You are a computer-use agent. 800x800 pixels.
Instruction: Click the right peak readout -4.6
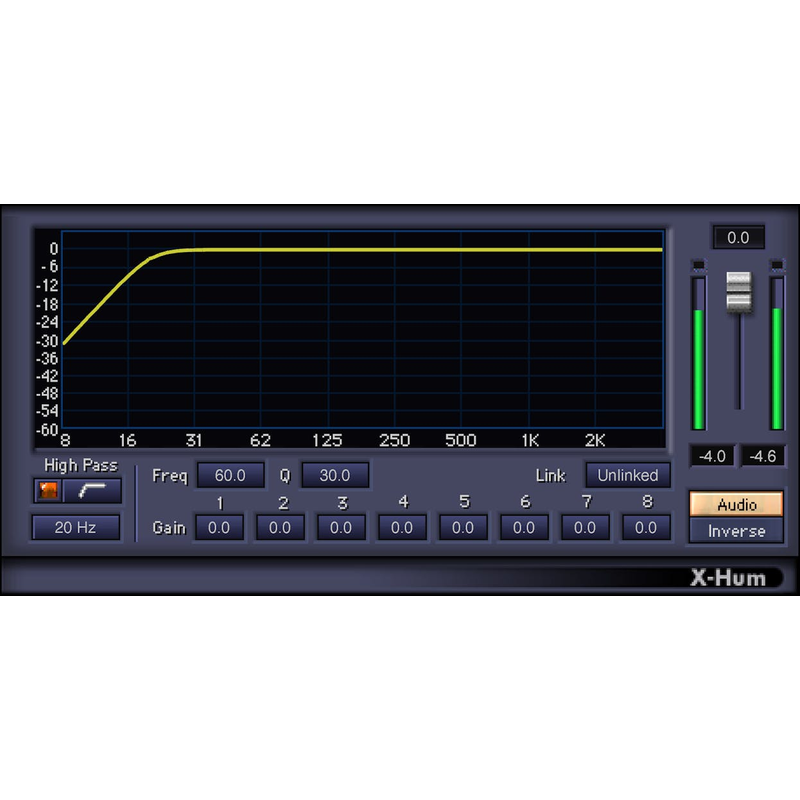[x=763, y=456]
